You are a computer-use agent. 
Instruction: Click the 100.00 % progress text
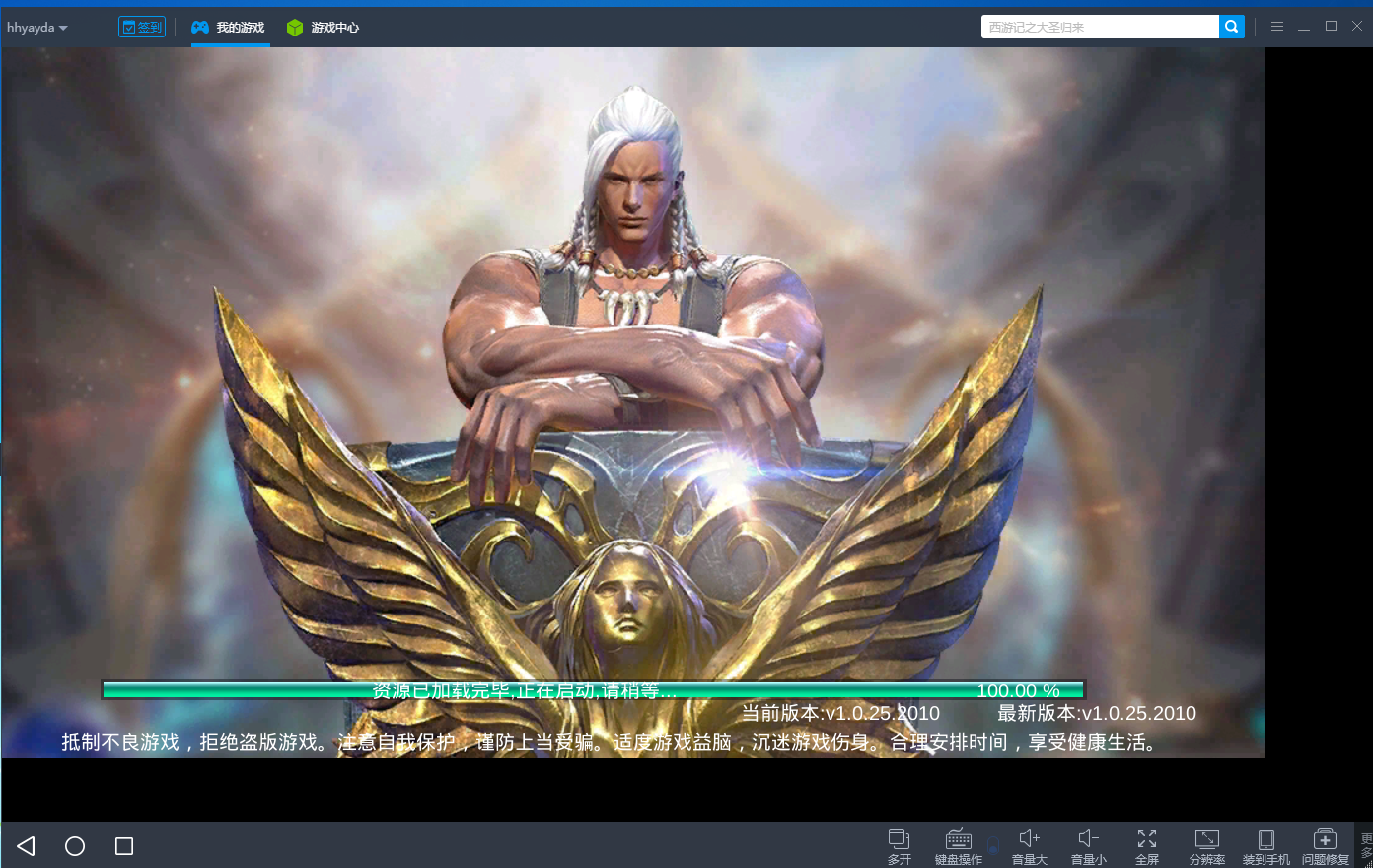[1018, 690]
